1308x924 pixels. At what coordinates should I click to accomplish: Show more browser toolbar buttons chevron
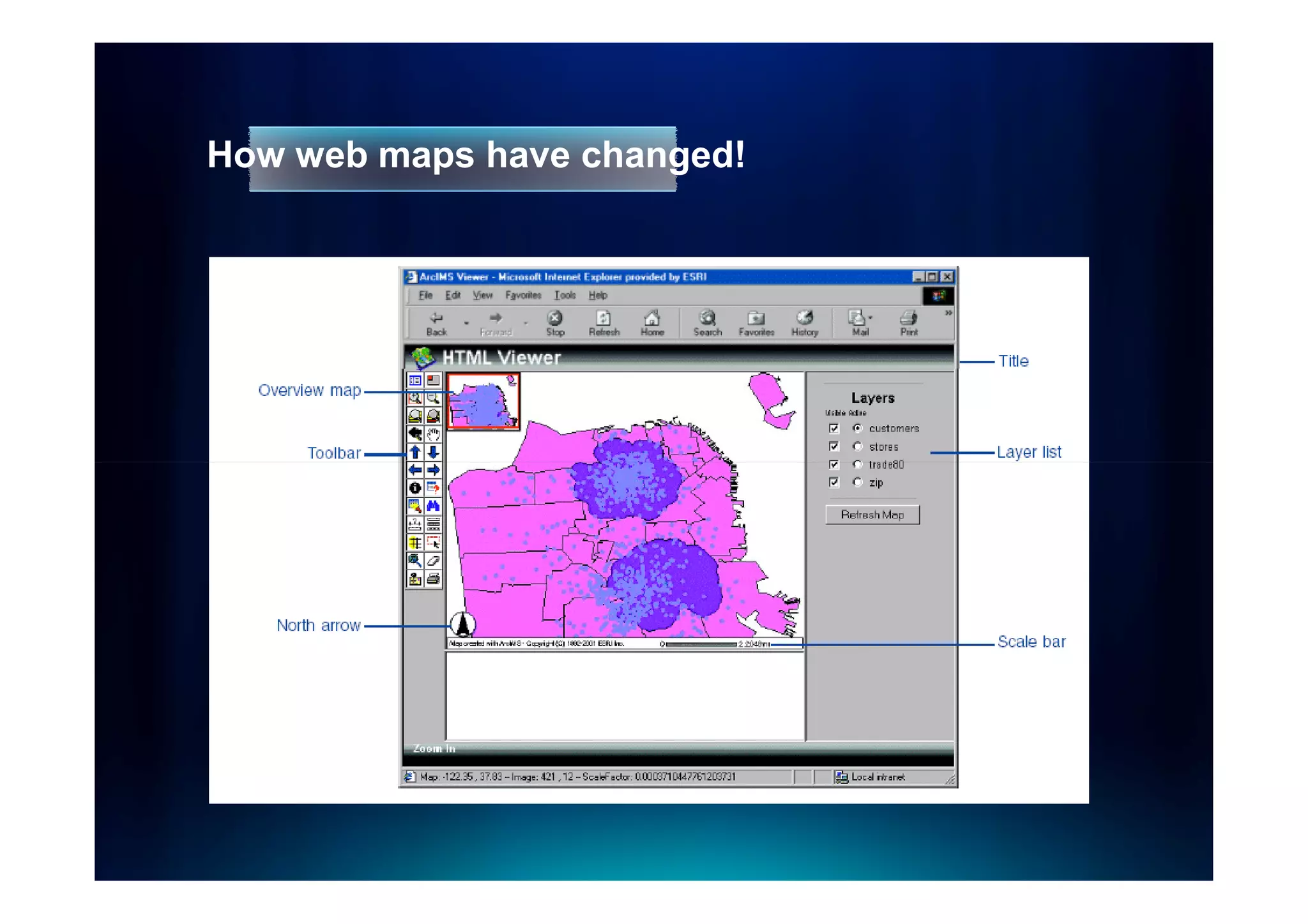coord(948,313)
